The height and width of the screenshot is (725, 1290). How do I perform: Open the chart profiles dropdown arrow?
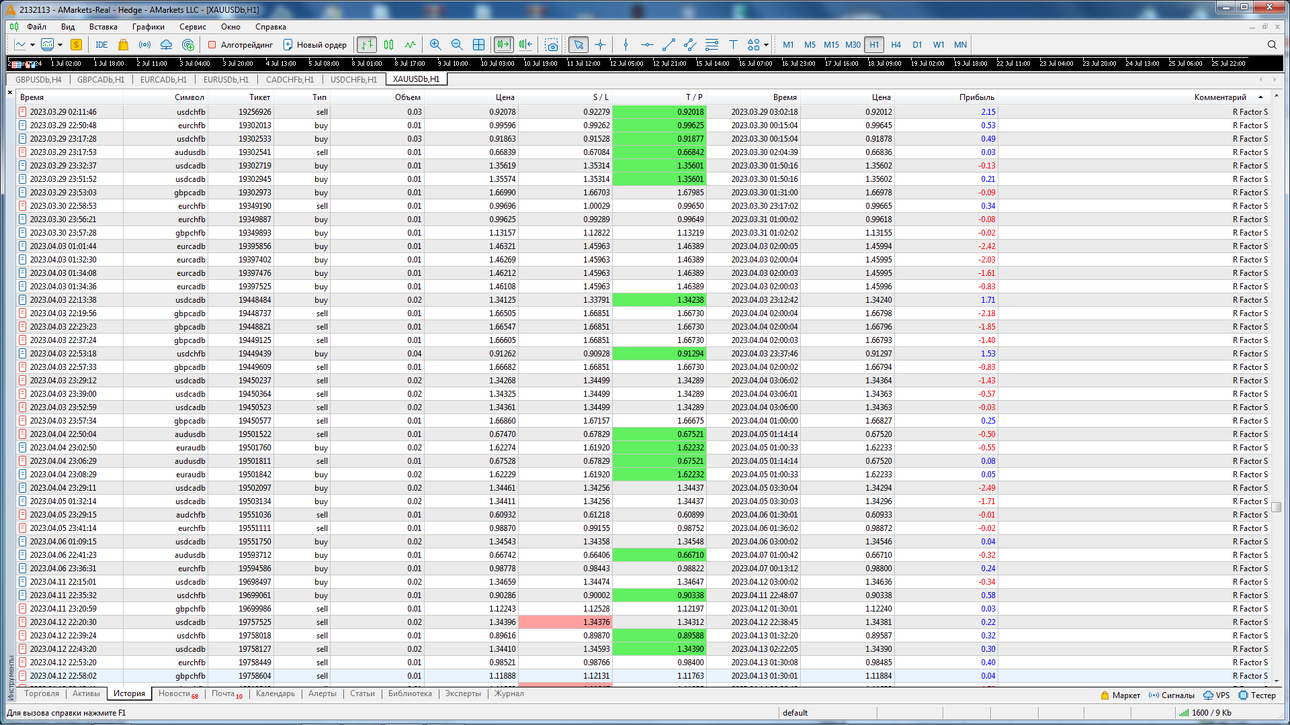(60, 45)
